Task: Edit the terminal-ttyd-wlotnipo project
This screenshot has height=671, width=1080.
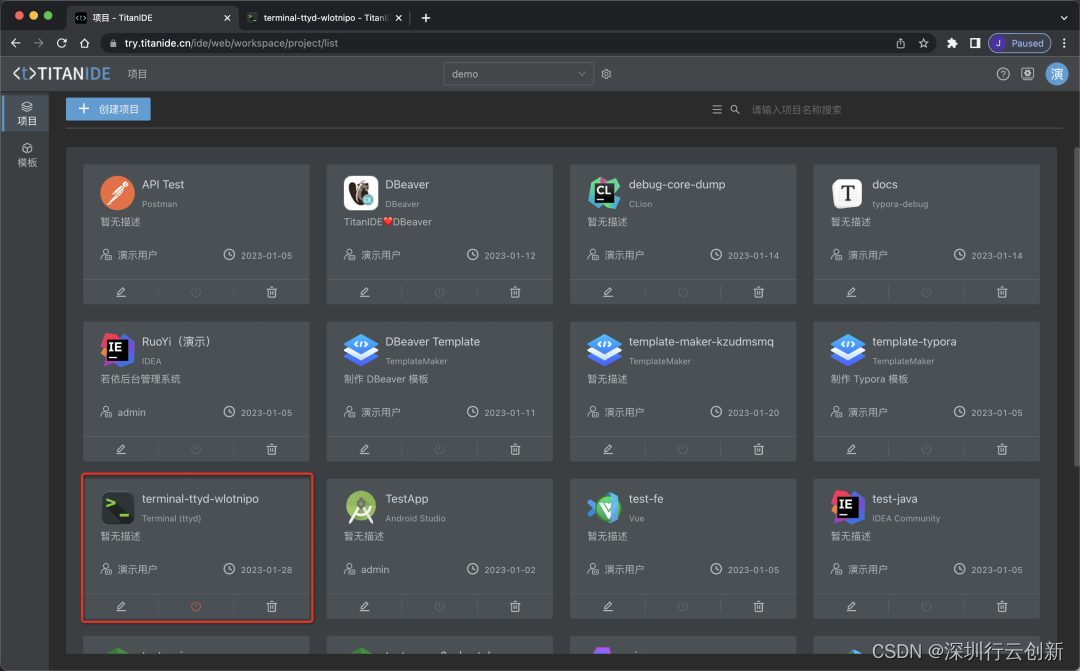Action: [121, 606]
